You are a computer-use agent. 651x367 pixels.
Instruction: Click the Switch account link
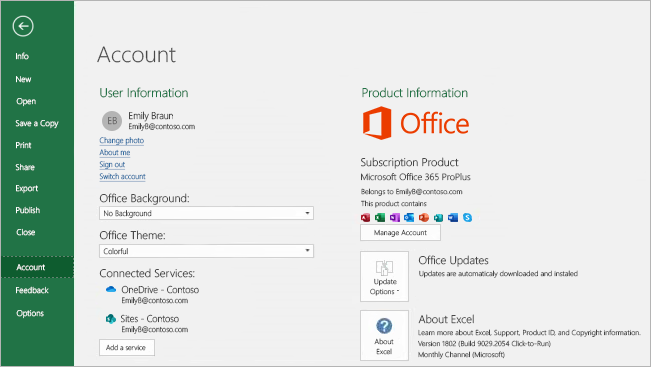pyautogui.click(x=122, y=176)
